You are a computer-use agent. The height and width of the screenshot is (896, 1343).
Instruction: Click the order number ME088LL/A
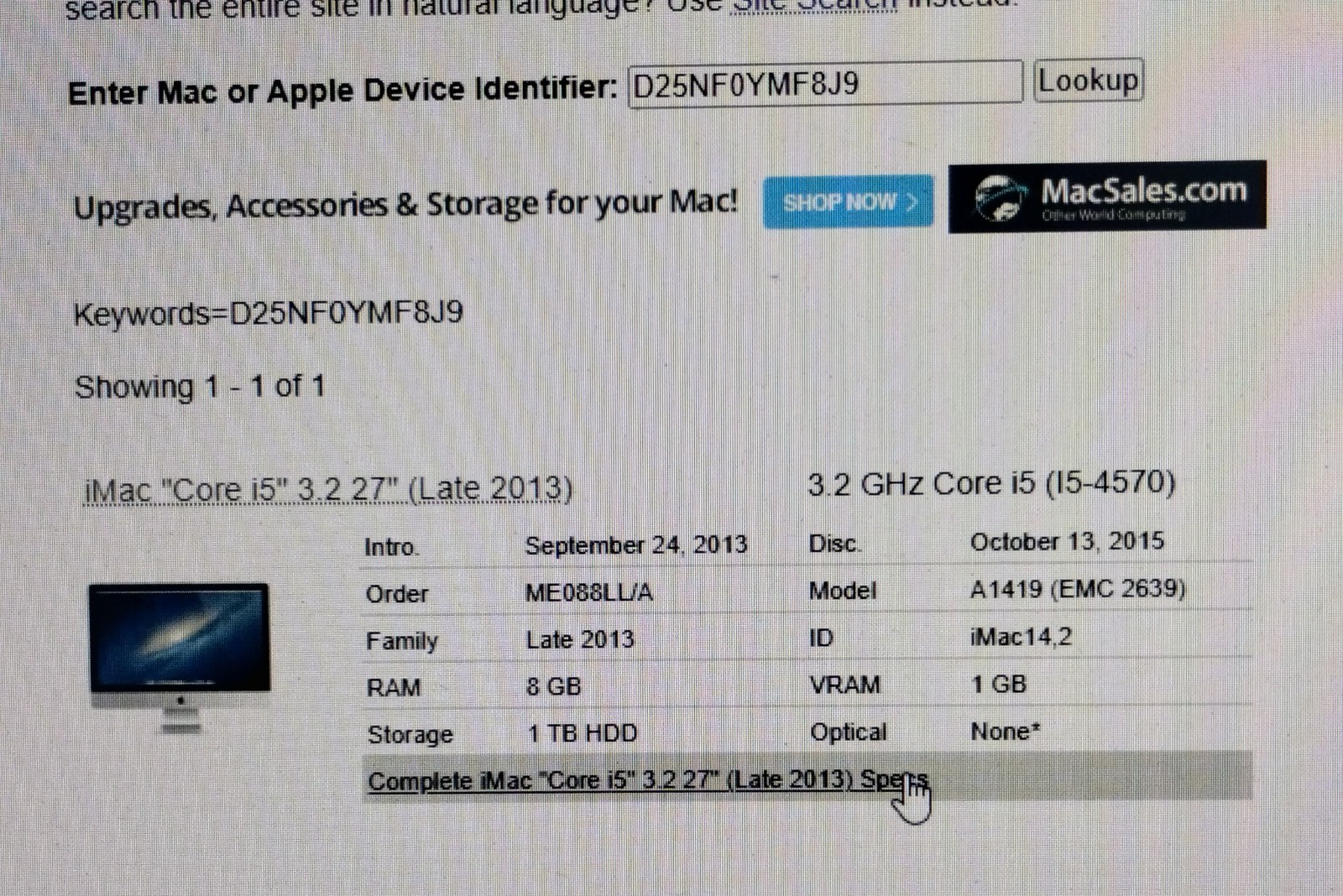click(588, 592)
